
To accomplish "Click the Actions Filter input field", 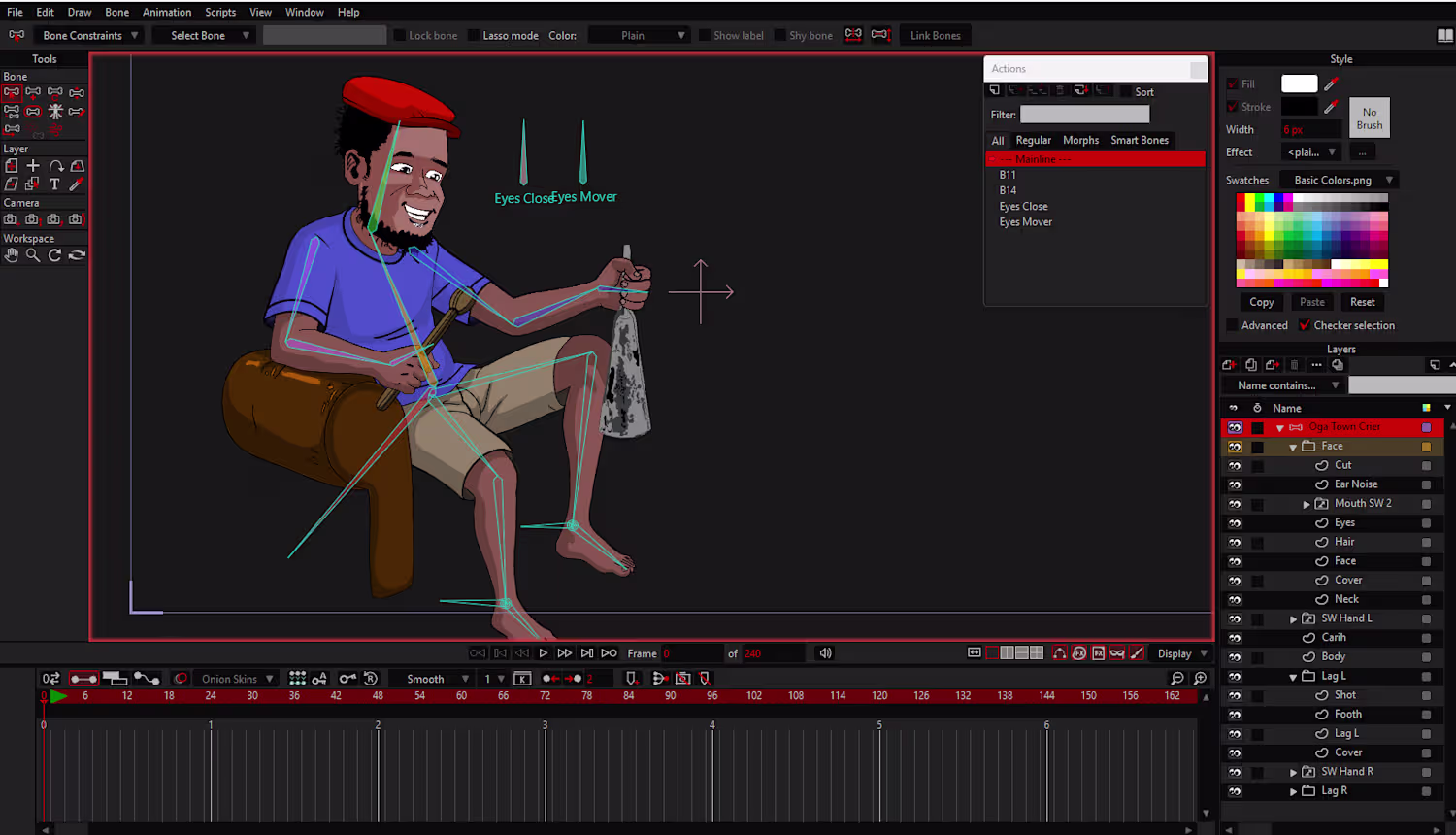I will pos(1084,115).
